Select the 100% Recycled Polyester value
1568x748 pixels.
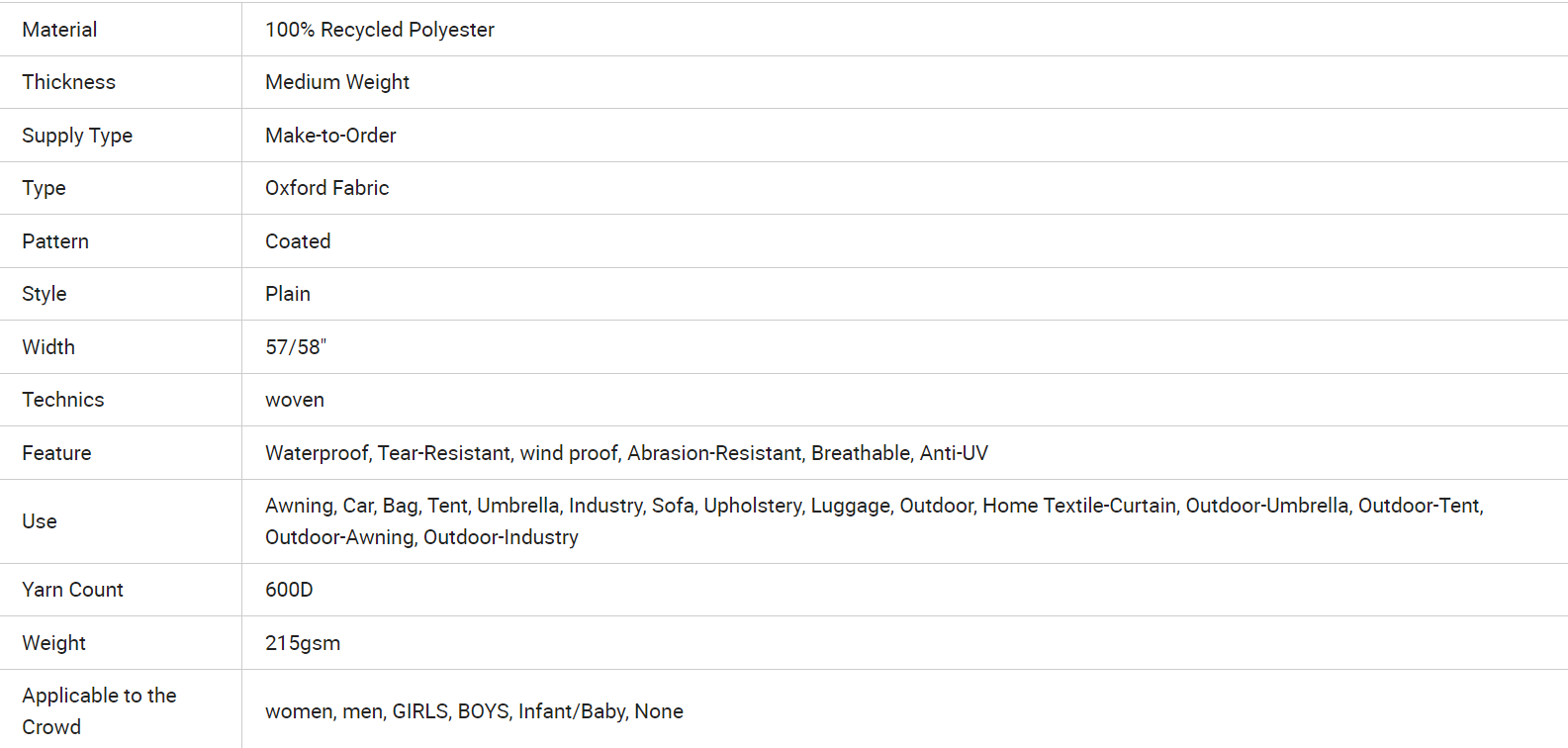click(x=380, y=30)
